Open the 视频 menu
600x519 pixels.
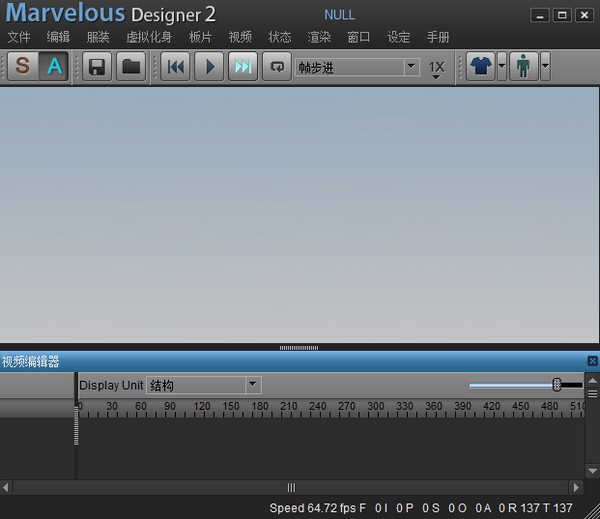coord(240,37)
